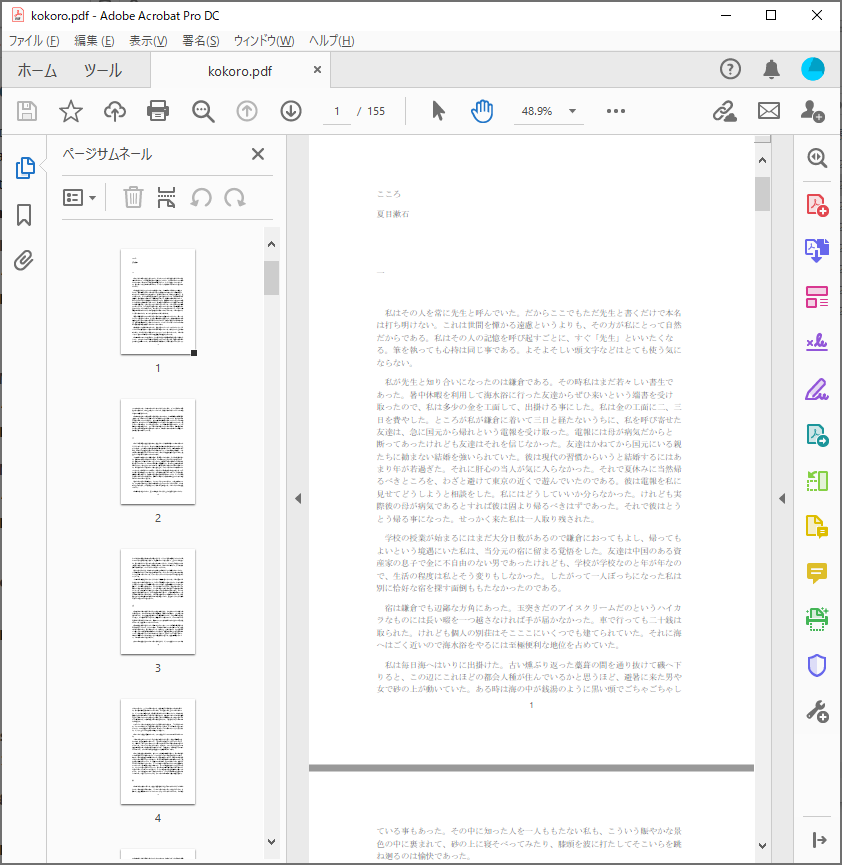View notifications bell
This screenshot has width=842, height=865.
(771, 70)
